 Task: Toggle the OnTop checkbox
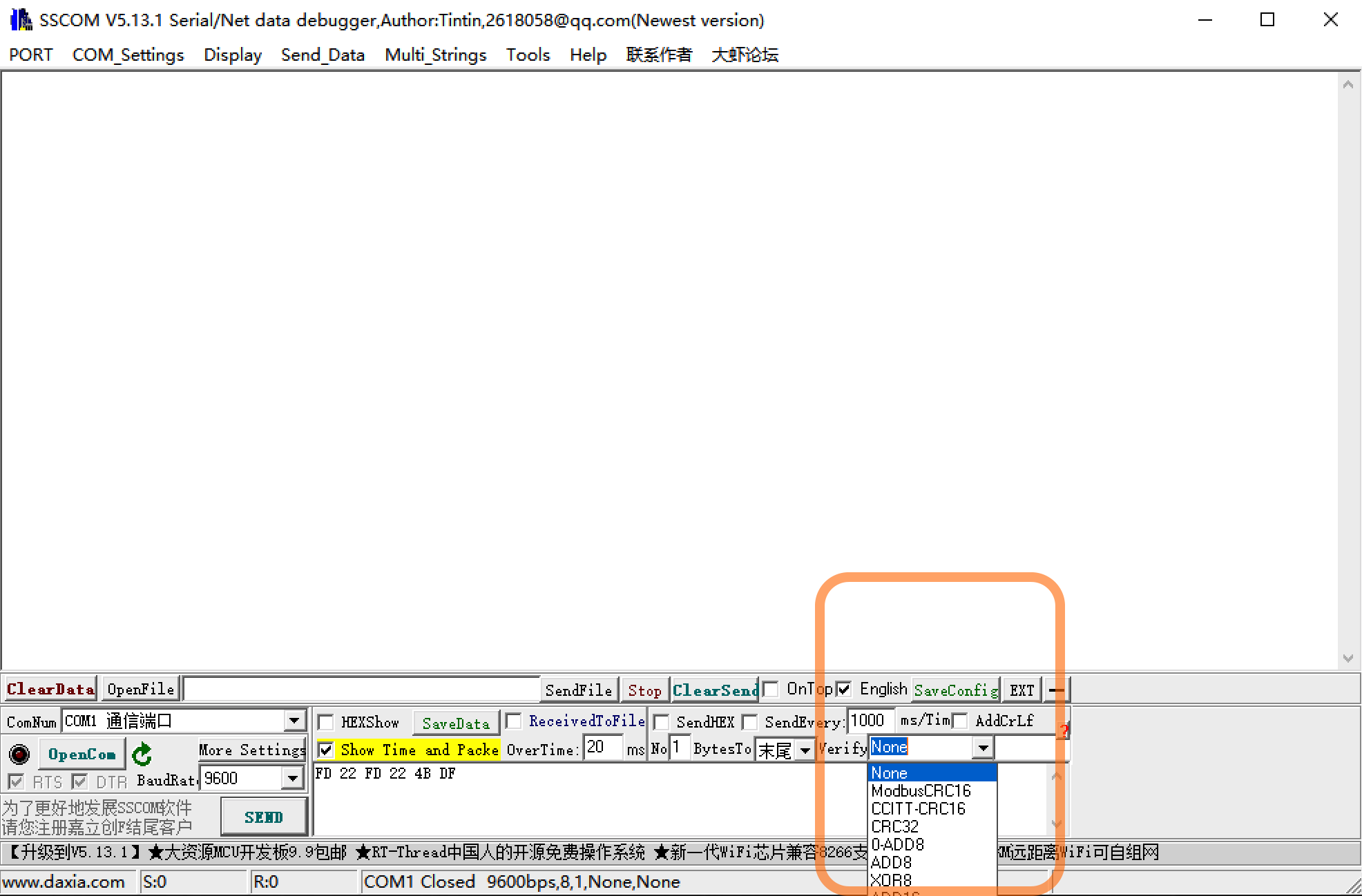click(771, 689)
